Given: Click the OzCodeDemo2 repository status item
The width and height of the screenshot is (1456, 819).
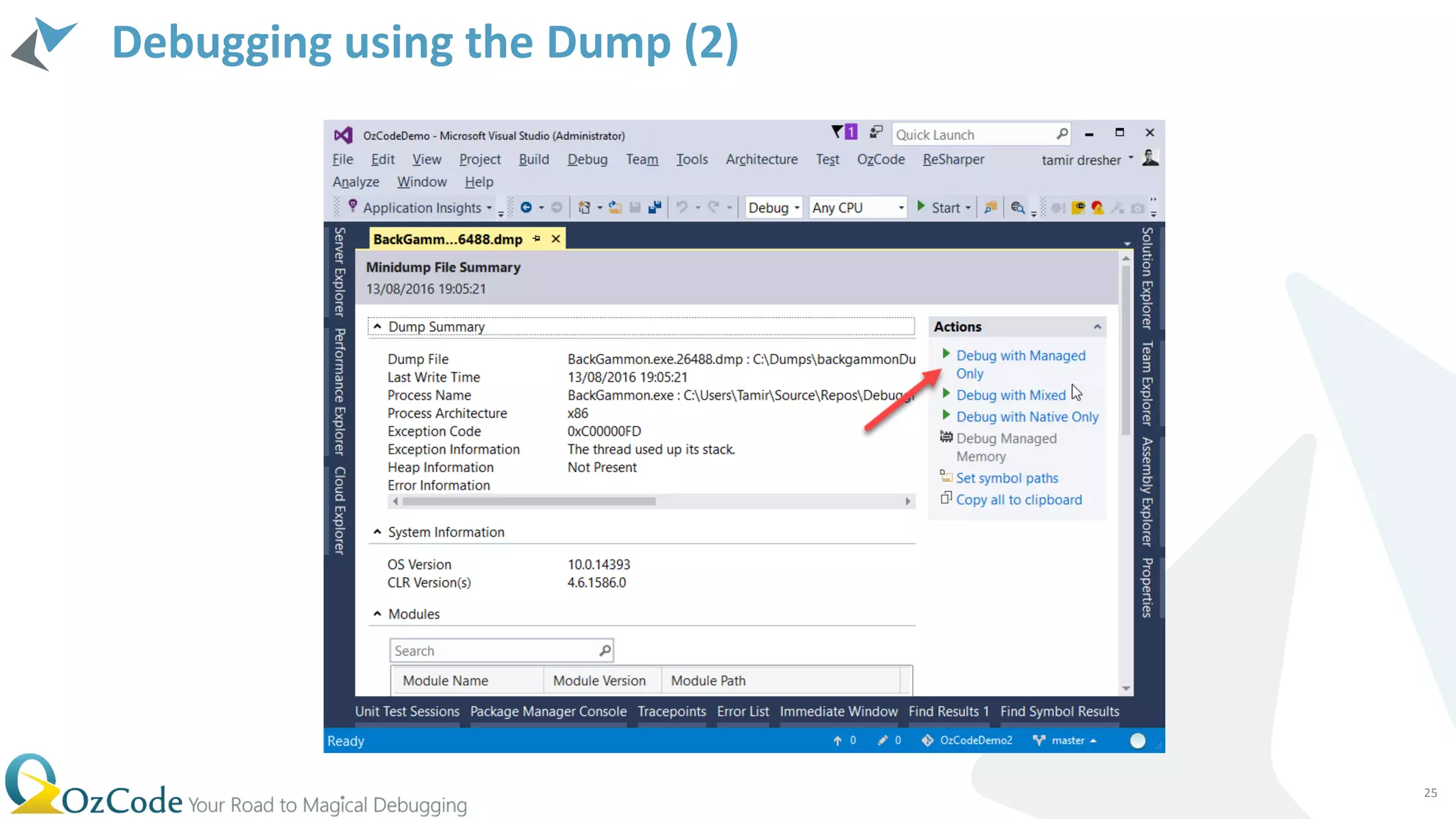Looking at the screenshot, I should tap(967, 741).
